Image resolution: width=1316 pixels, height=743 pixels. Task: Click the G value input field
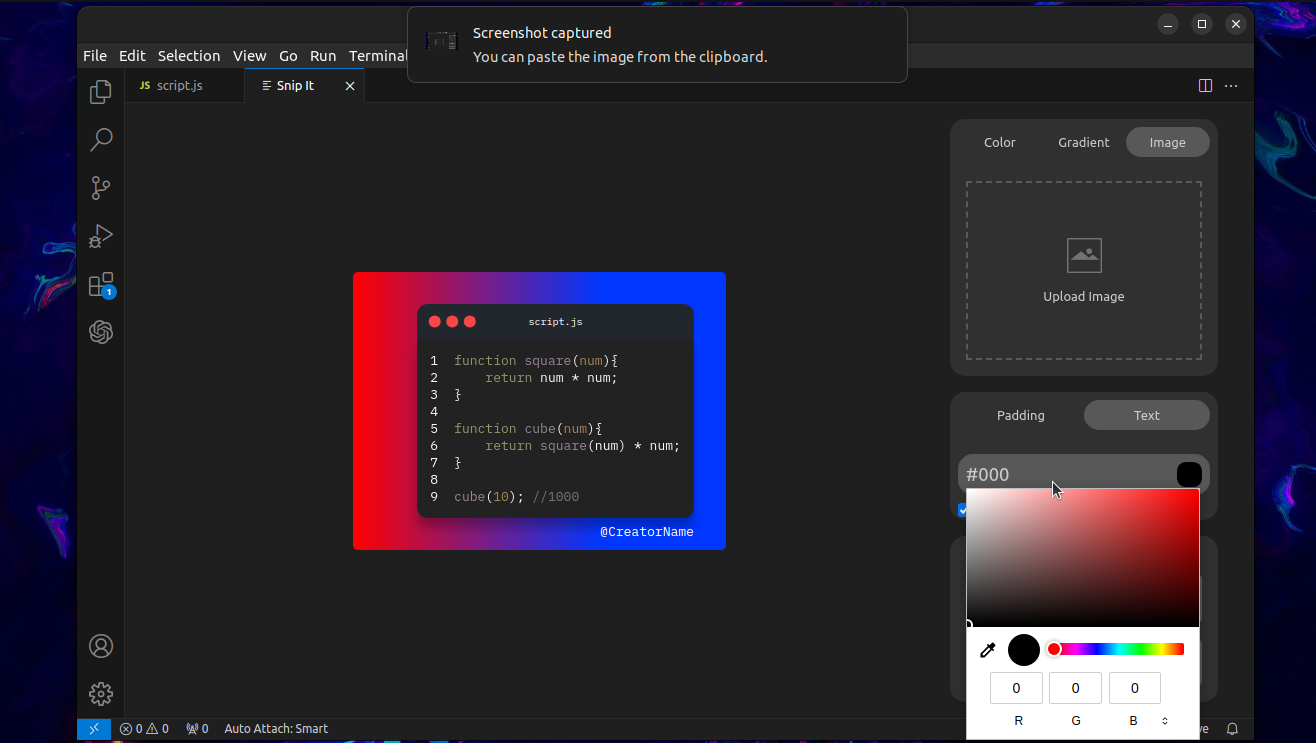coord(1076,688)
